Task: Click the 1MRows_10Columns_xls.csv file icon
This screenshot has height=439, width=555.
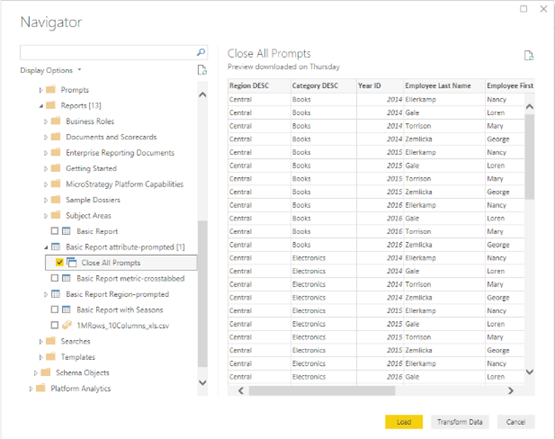Action: (x=67, y=325)
